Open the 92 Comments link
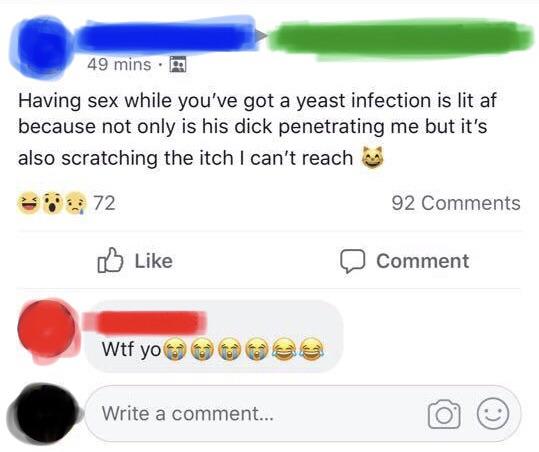This screenshot has height=452, width=539. 456,203
